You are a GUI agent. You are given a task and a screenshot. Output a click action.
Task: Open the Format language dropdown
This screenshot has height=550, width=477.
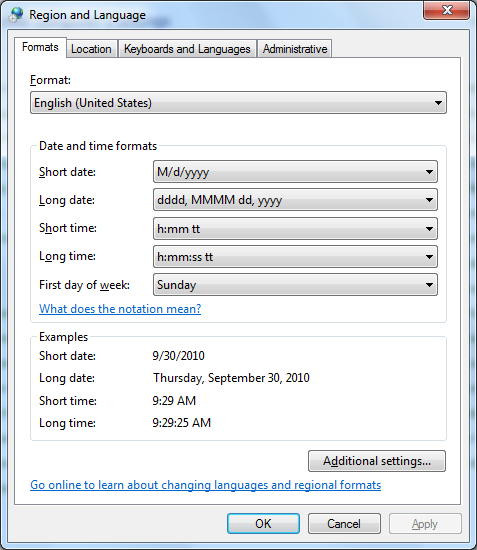(238, 103)
